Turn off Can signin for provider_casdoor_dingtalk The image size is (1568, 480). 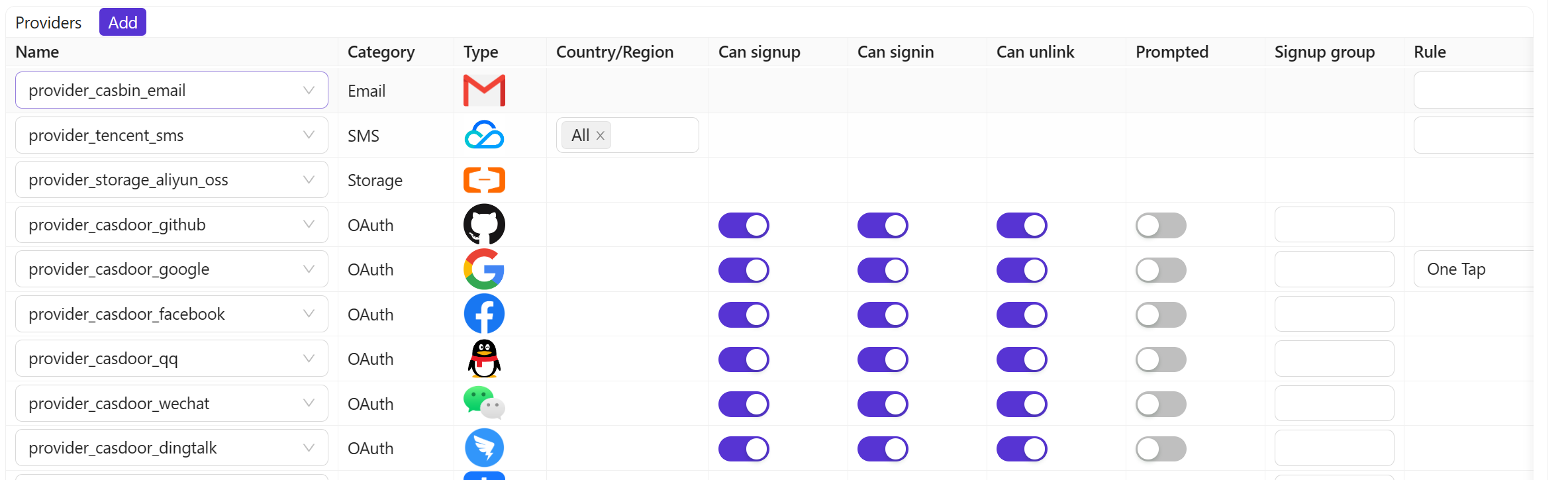883,448
